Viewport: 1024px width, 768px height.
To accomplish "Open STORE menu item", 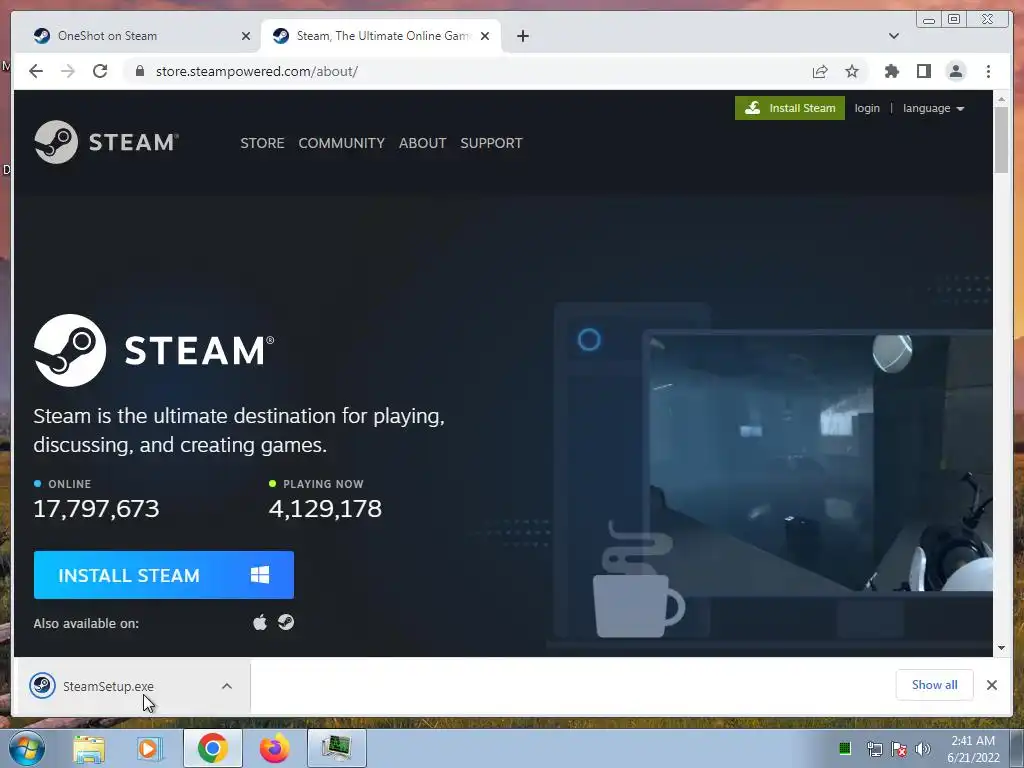I will tap(262, 143).
